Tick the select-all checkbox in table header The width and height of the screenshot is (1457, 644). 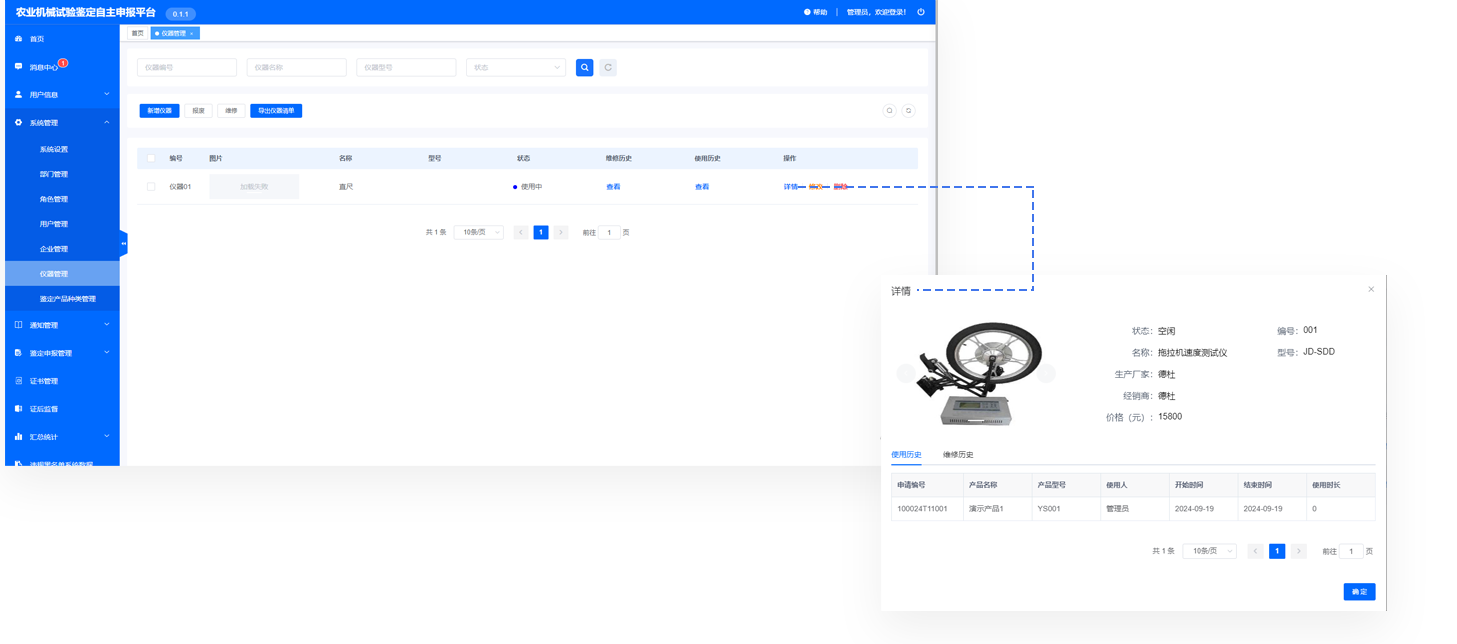click(x=151, y=158)
